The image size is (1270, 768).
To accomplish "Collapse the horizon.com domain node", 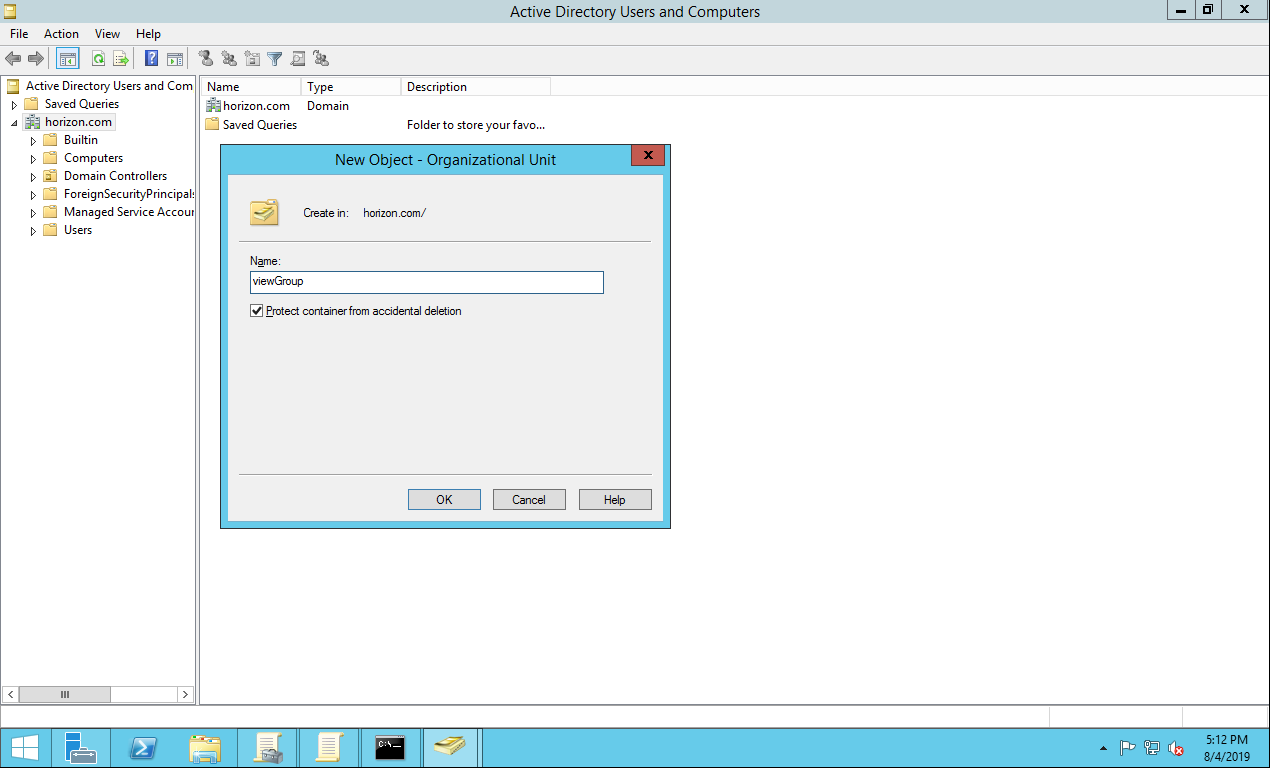I will [14, 123].
